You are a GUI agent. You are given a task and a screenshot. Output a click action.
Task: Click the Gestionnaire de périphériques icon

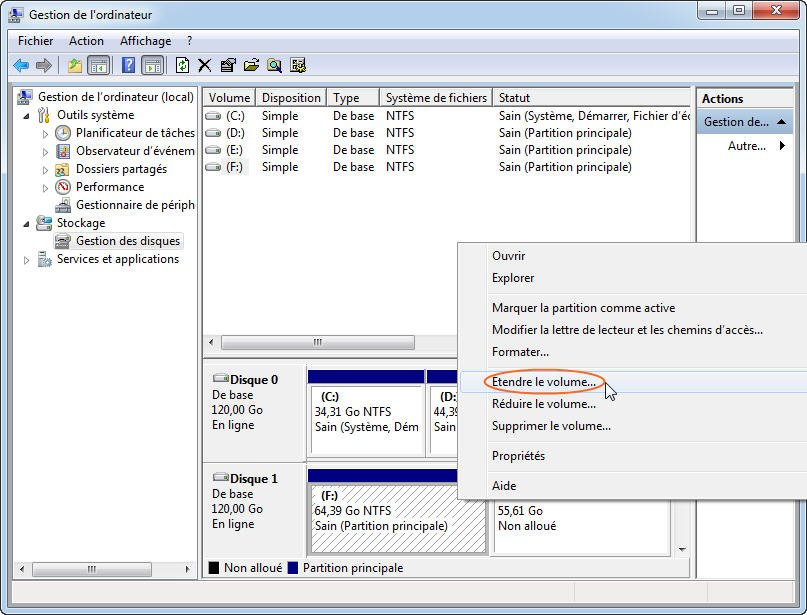[x=63, y=205]
